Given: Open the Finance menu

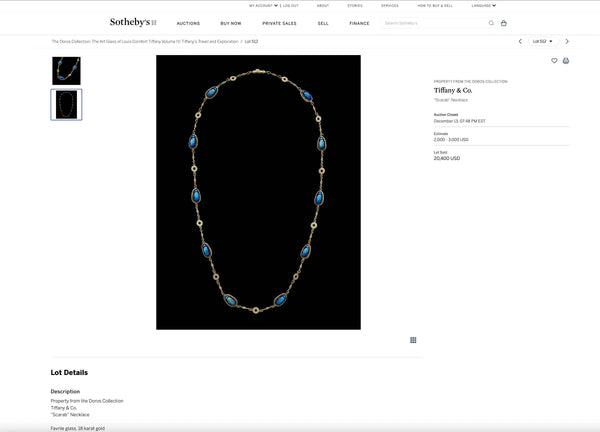Looking at the screenshot, I should coord(359,23).
